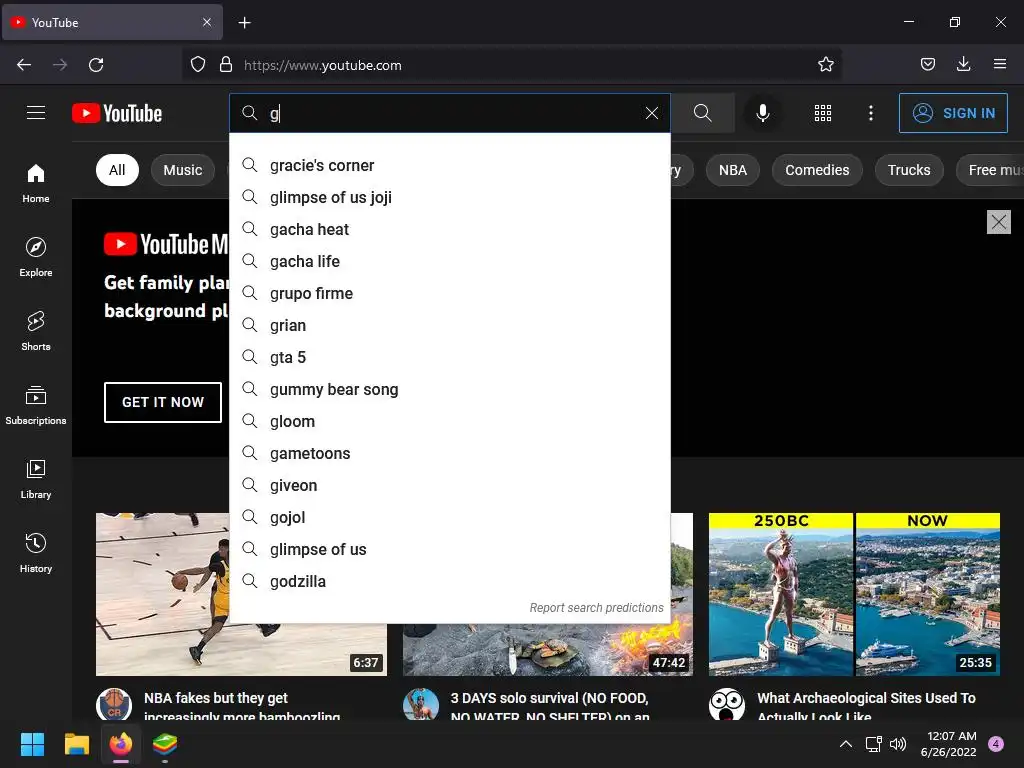Choose suggestion "gummy bear song"
1024x768 pixels.
pos(450,389)
